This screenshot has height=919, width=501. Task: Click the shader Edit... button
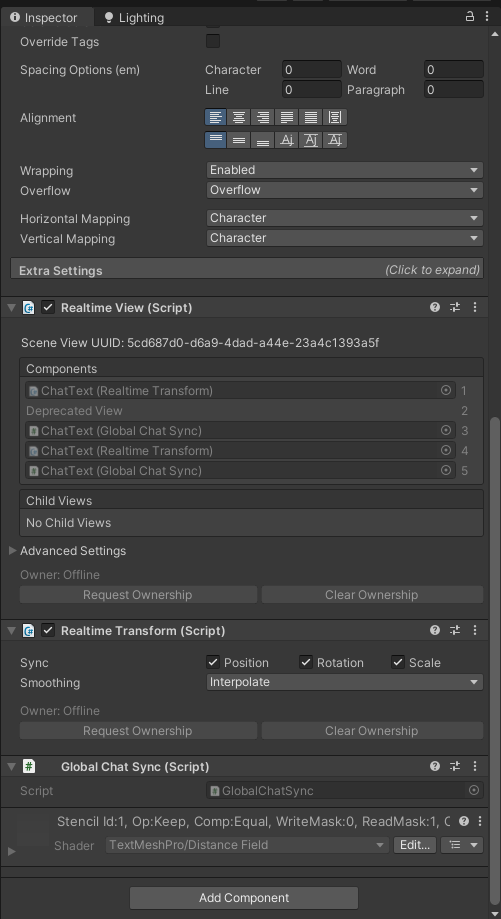pos(415,845)
